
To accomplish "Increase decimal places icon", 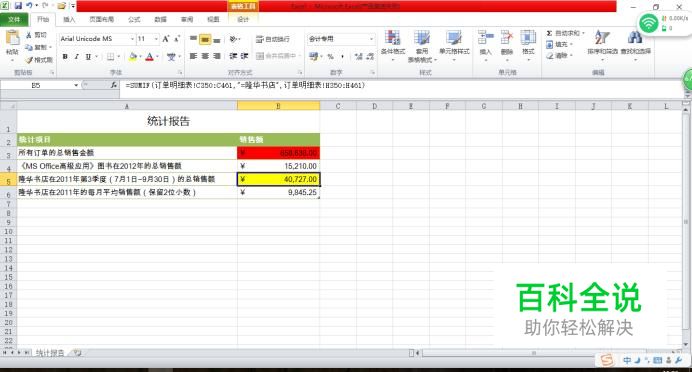I will tap(358, 56).
